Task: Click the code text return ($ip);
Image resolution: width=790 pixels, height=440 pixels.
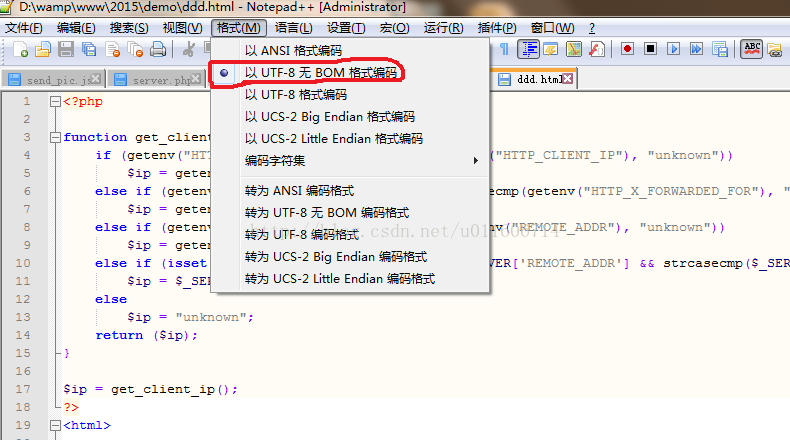Action: [147, 336]
